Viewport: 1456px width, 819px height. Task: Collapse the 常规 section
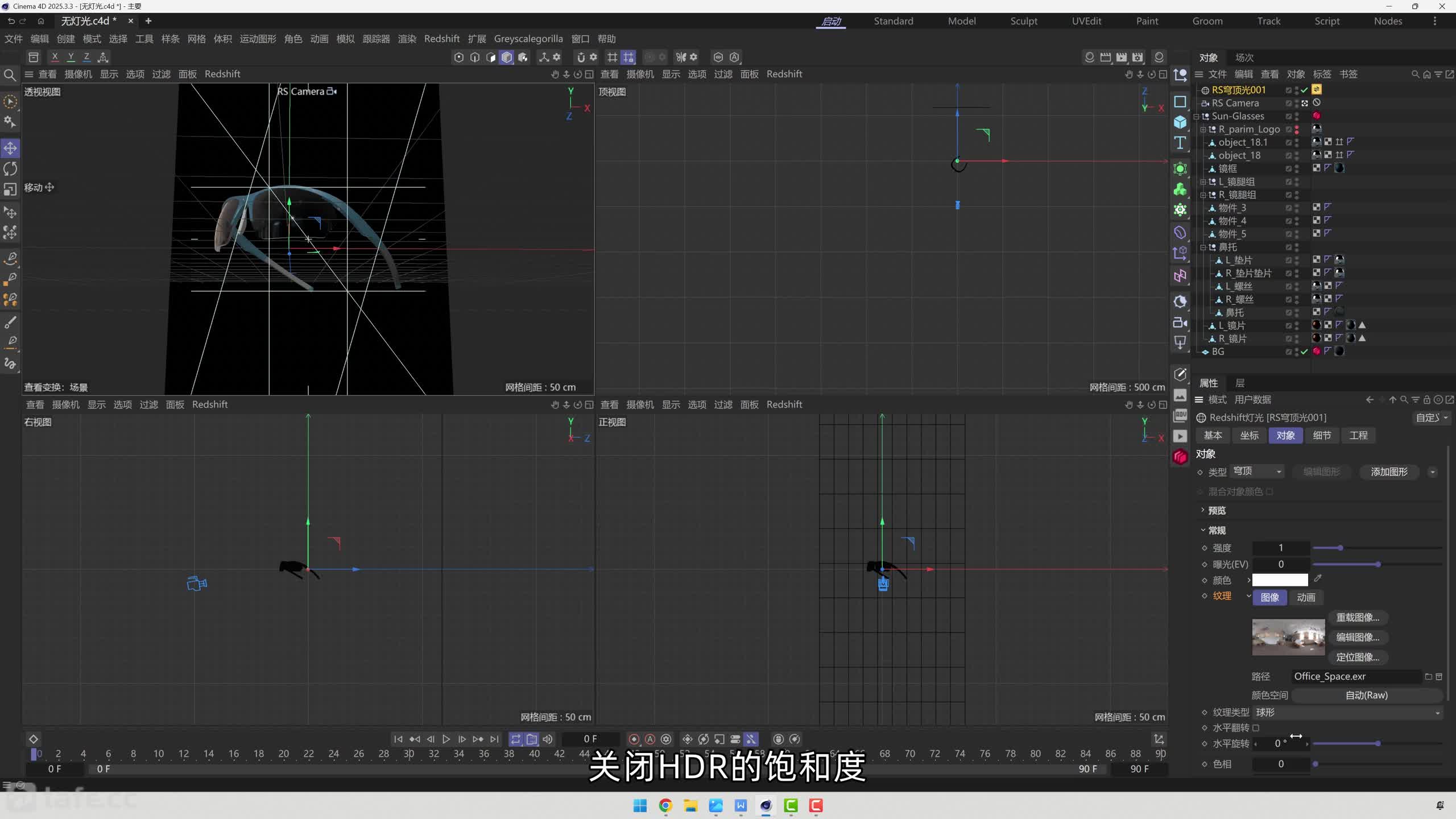click(x=1202, y=530)
